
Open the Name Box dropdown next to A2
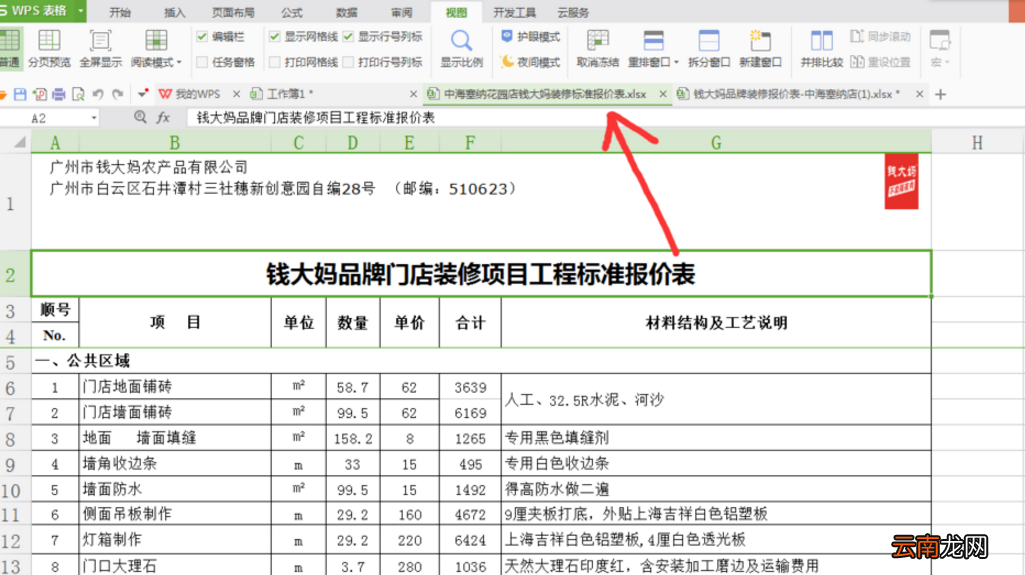(94, 118)
